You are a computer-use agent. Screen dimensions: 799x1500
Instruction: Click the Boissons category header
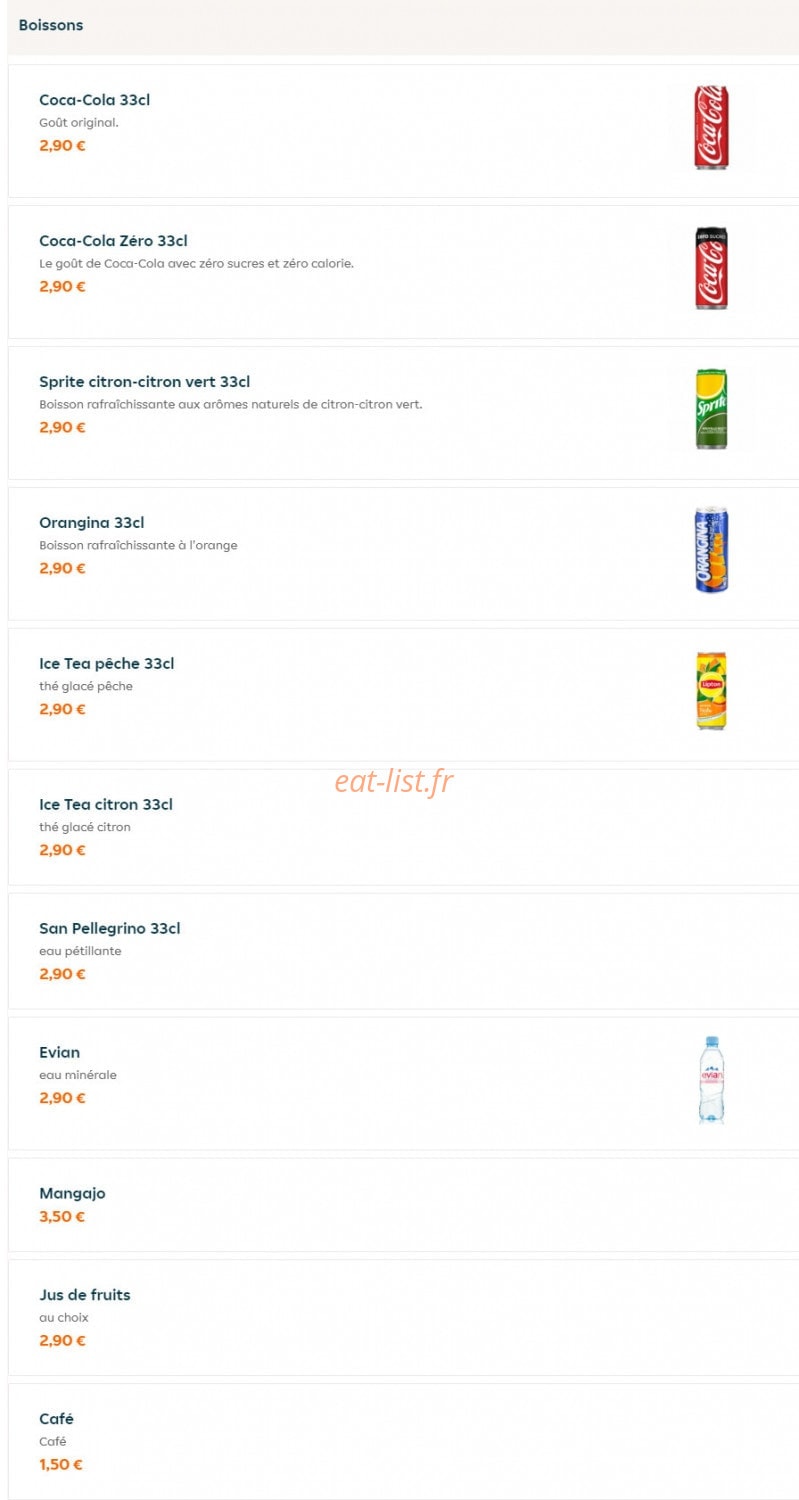tap(51, 25)
